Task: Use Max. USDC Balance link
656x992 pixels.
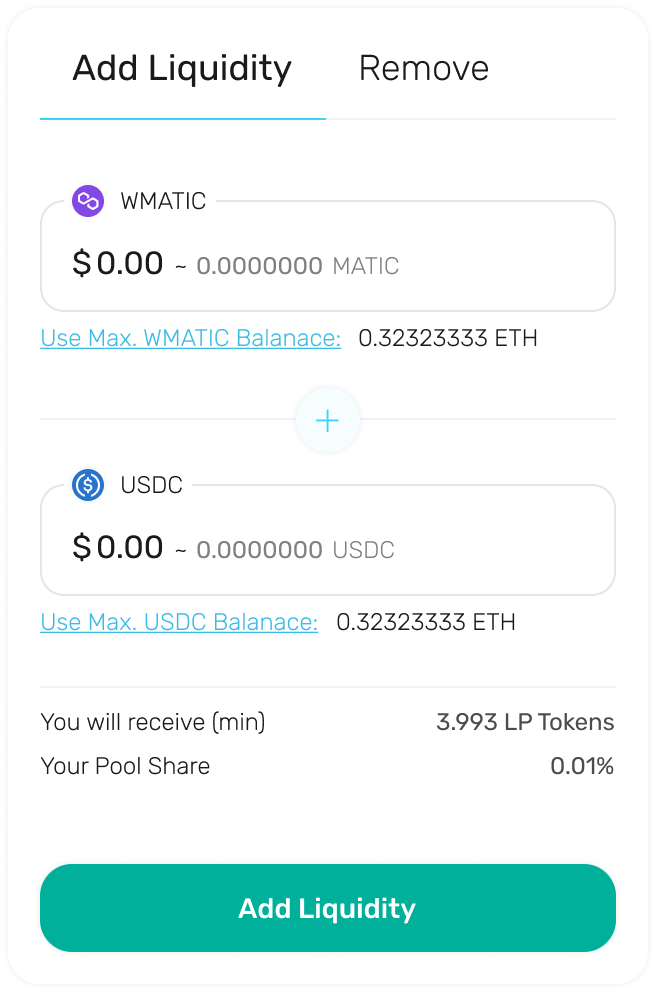Action: point(179,622)
